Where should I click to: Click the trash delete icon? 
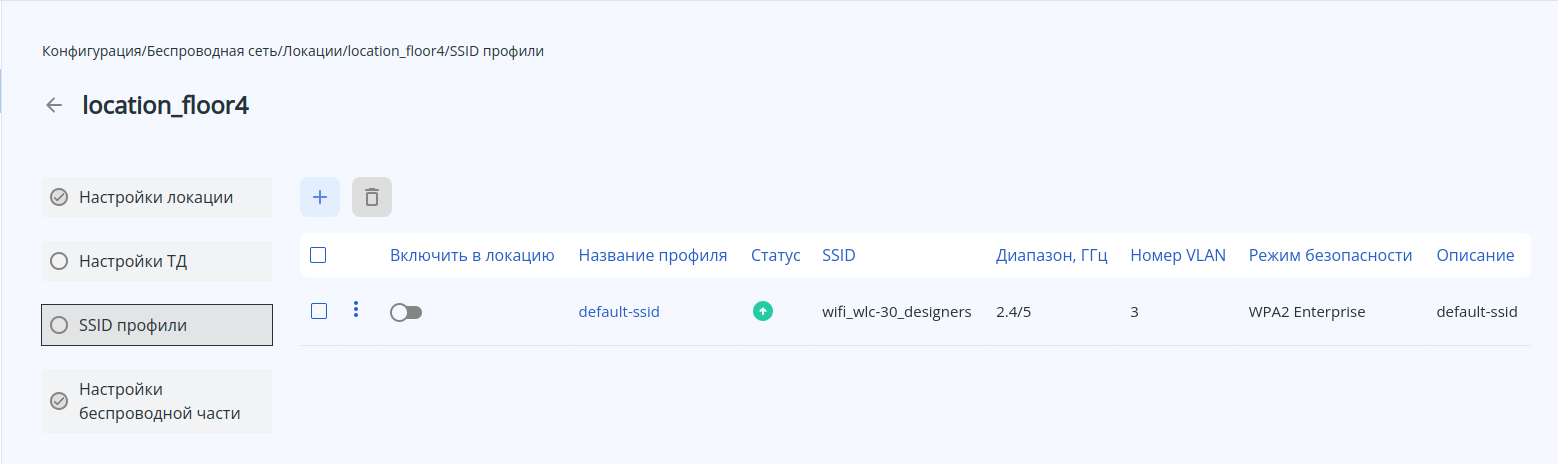pos(372,197)
